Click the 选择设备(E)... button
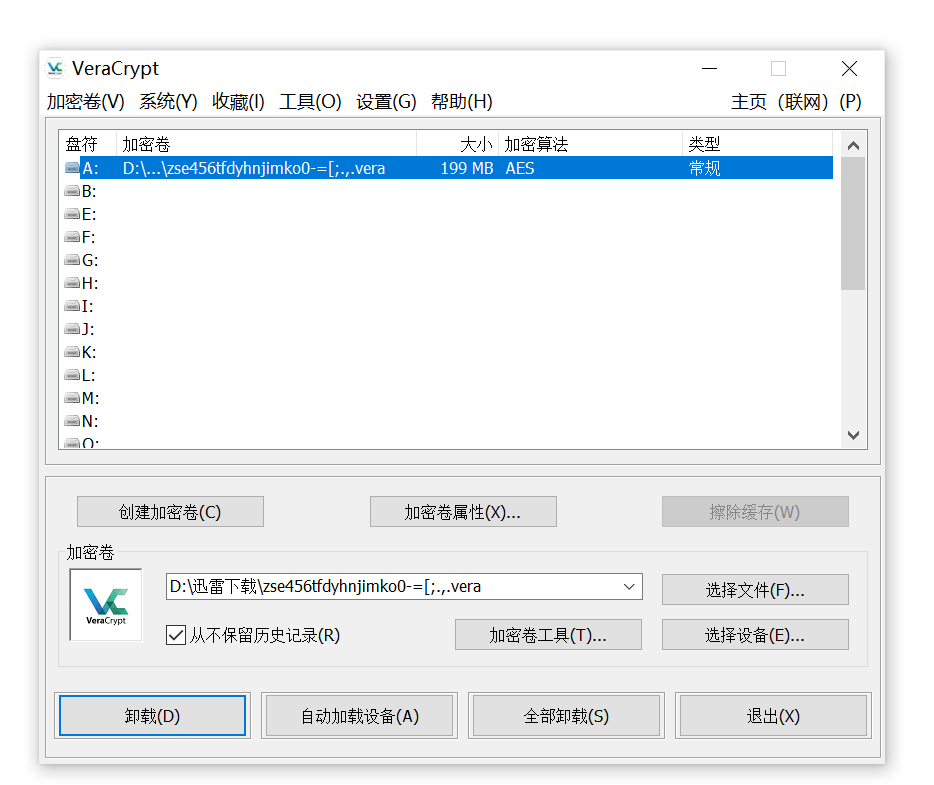Viewport: 934px width, 785px height. 755,635
